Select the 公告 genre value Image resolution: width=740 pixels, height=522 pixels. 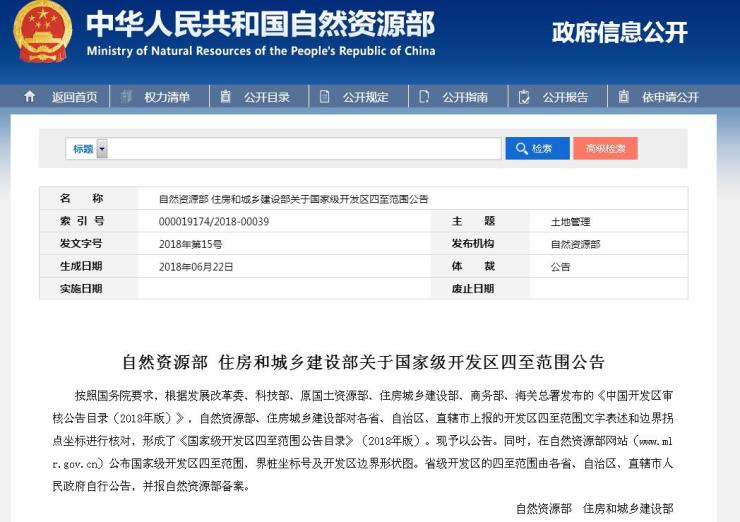click(x=560, y=267)
